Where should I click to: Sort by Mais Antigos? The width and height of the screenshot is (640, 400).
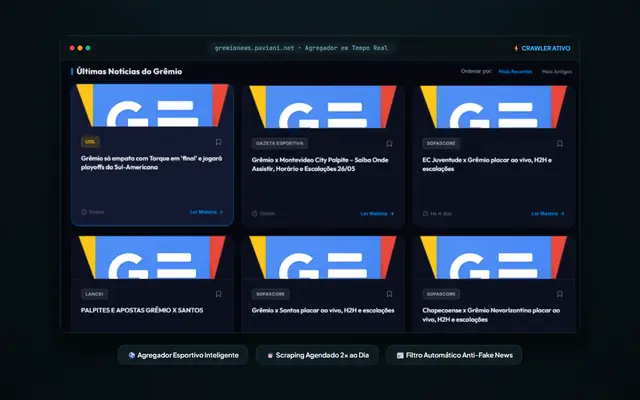[557, 72]
